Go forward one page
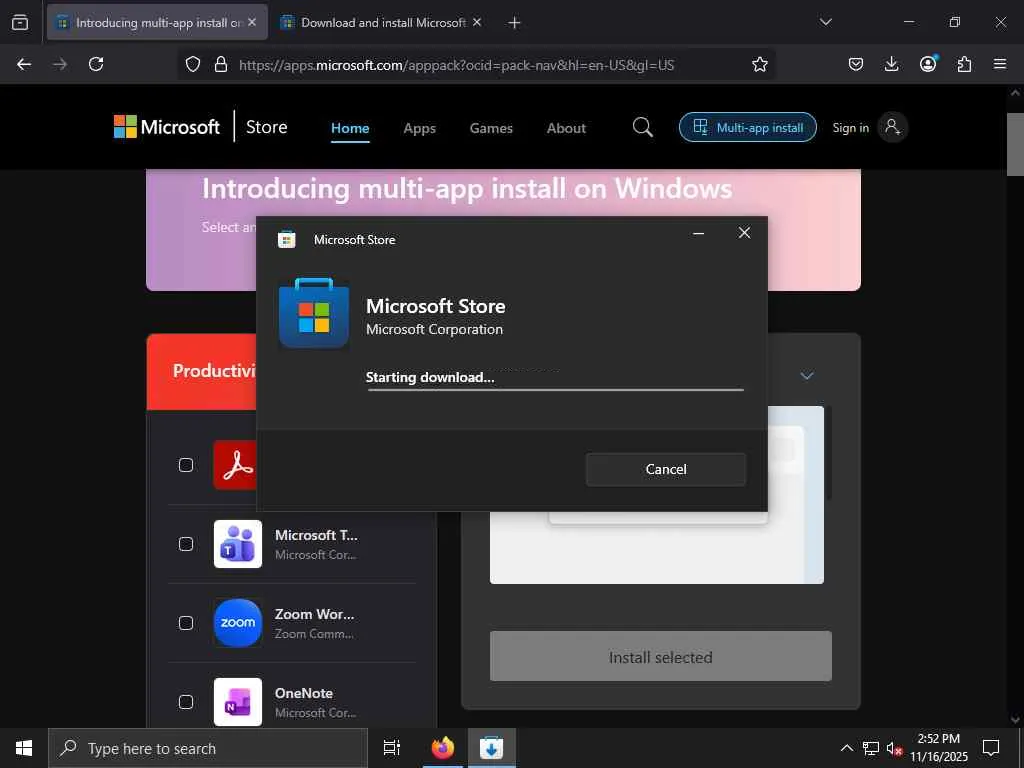The width and height of the screenshot is (1024, 768). click(60, 64)
